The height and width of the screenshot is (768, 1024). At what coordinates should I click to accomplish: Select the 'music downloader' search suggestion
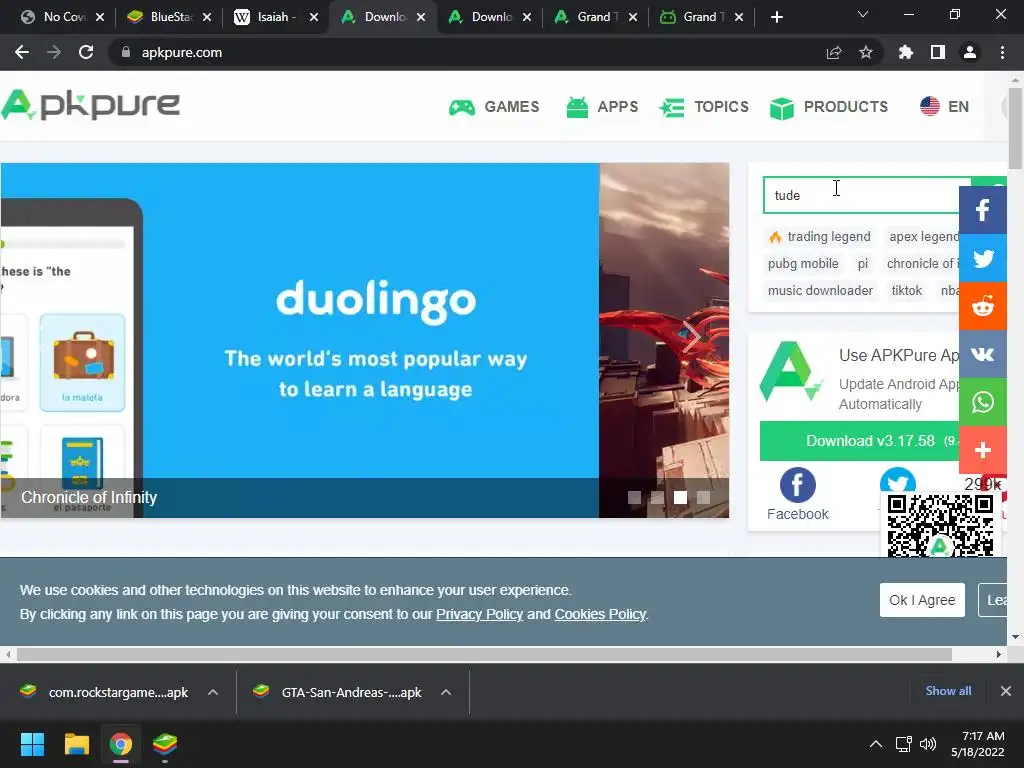click(820, 290)
